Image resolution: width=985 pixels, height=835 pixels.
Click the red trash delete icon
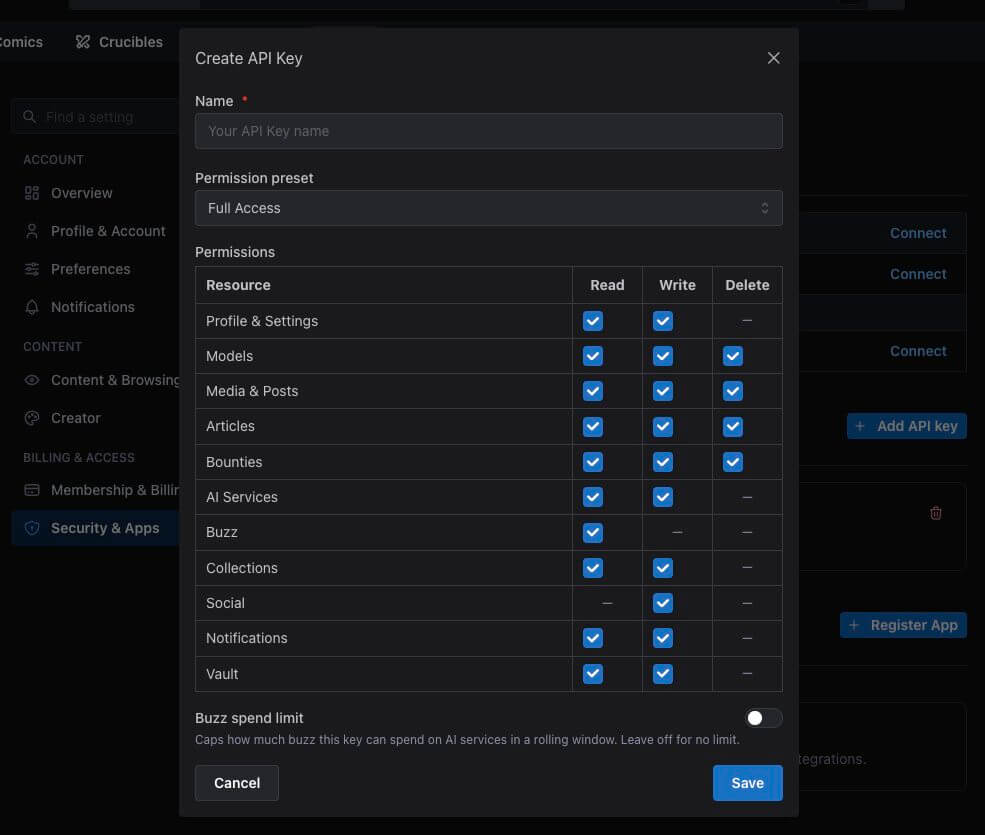[x=935, y=513]
